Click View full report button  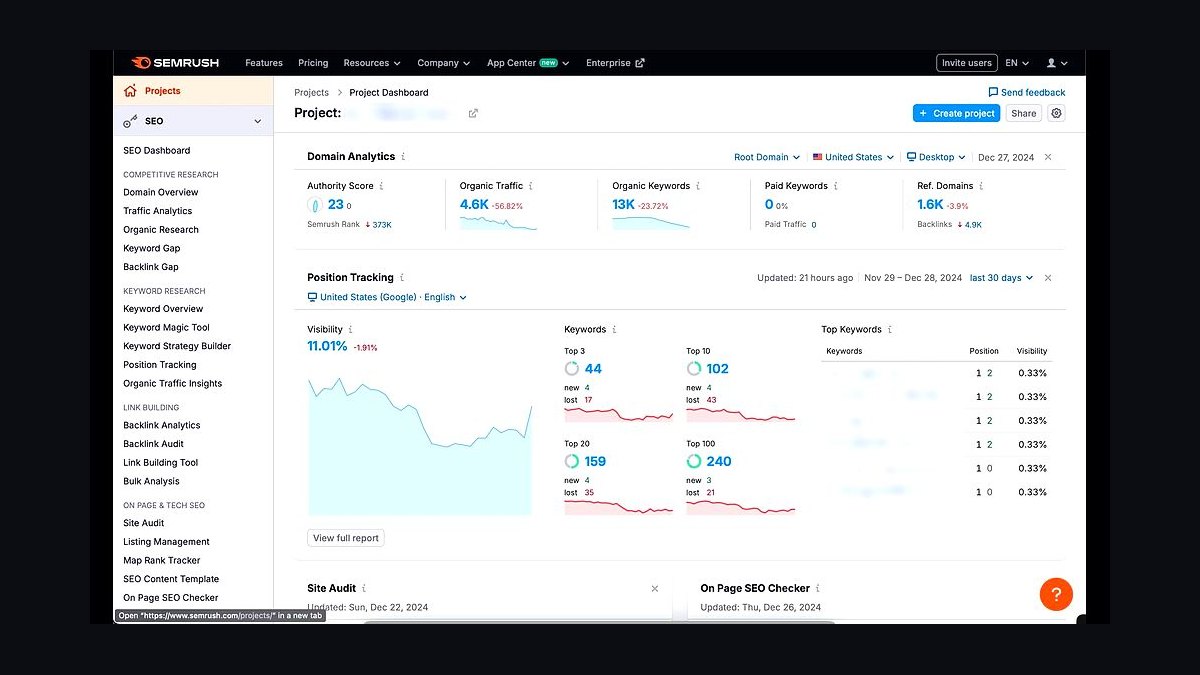click(346, 538)
